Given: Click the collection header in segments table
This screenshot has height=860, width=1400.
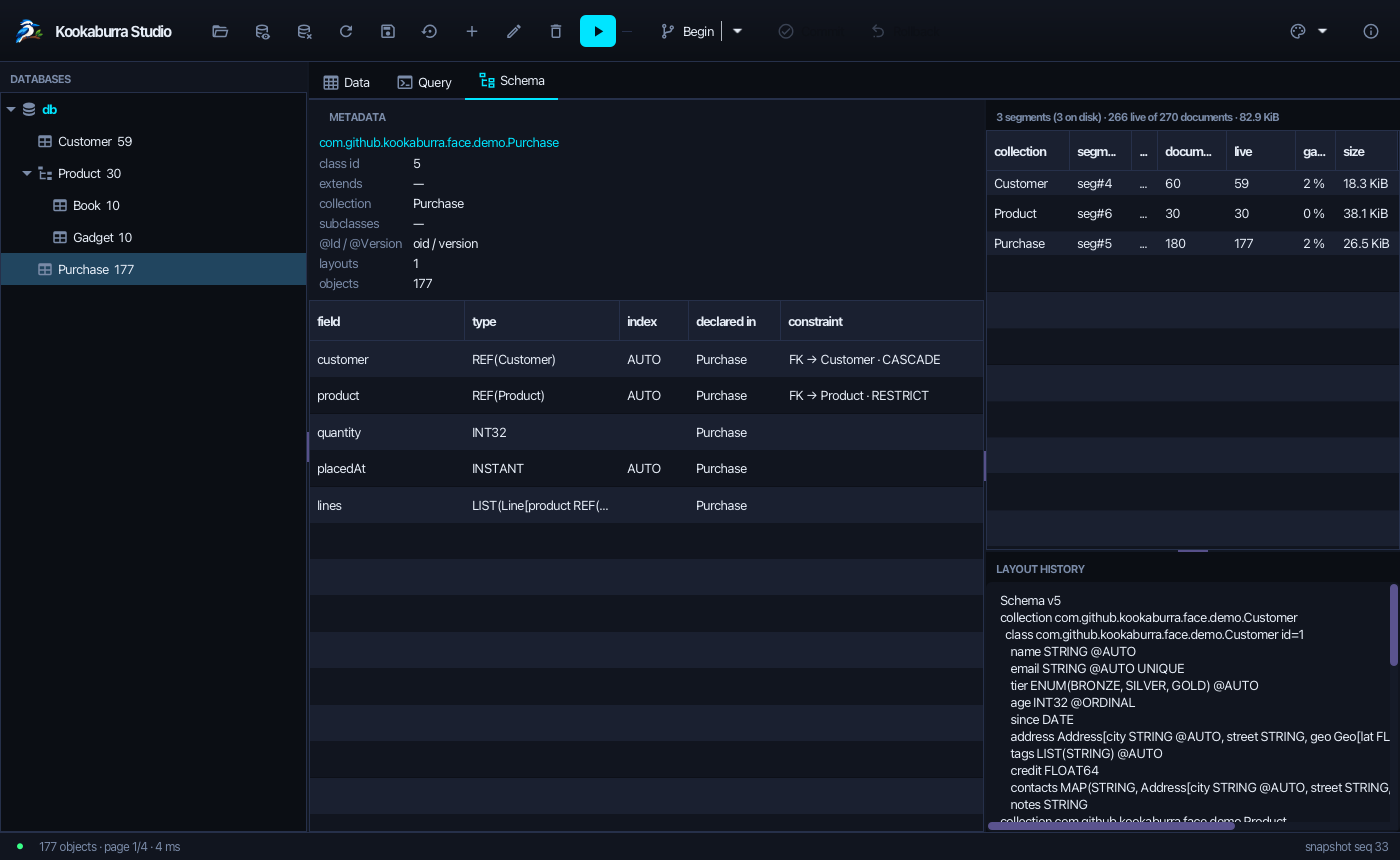Looking at the screenshot, I should tap(1028, 152).
